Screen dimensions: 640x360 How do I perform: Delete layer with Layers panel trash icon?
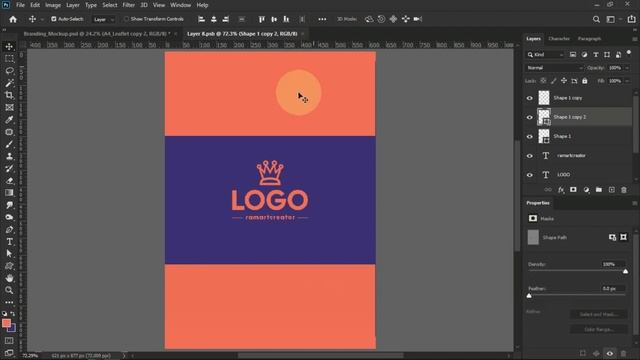624,190
